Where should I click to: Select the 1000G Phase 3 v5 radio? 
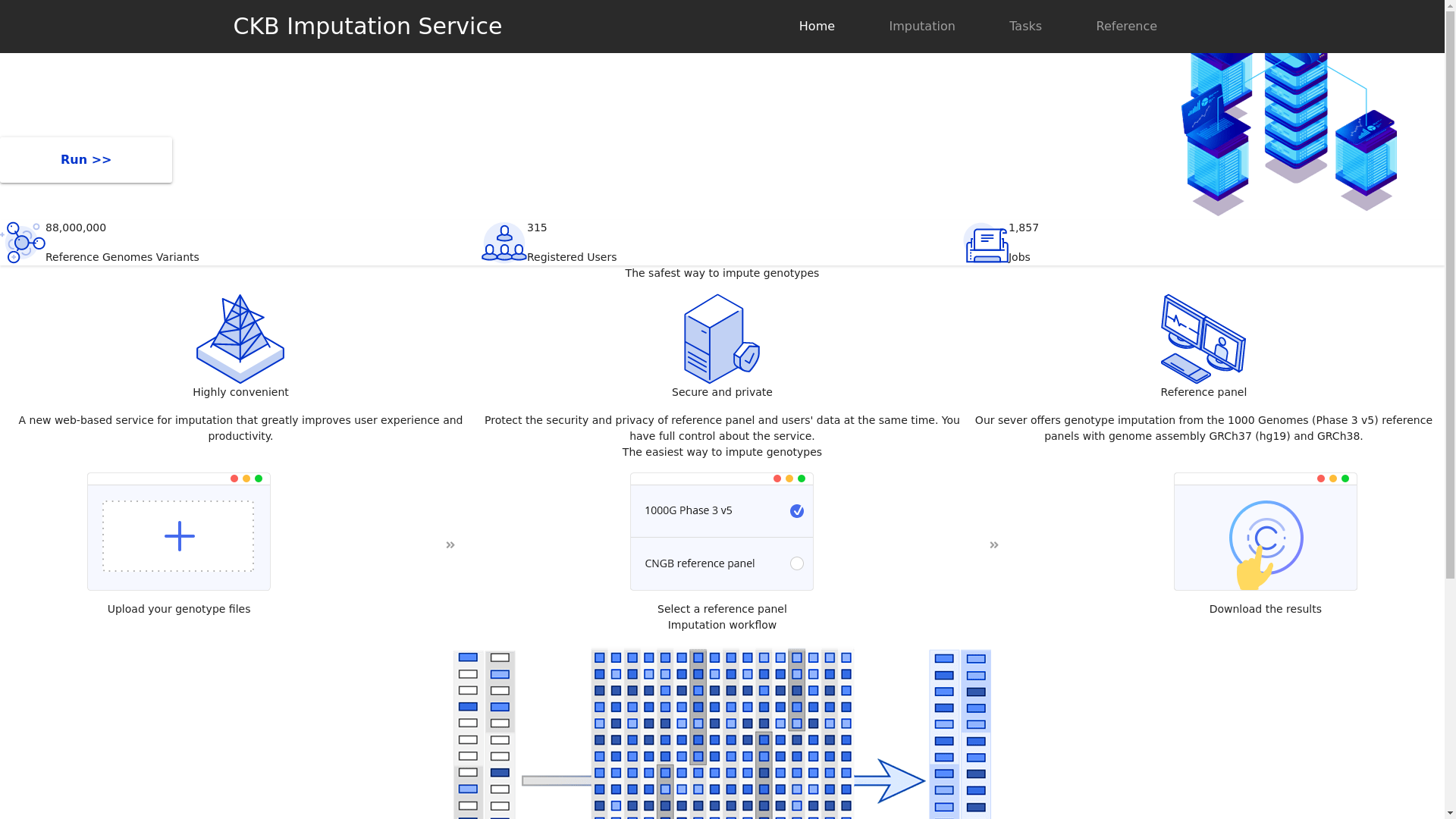(797, 511)
